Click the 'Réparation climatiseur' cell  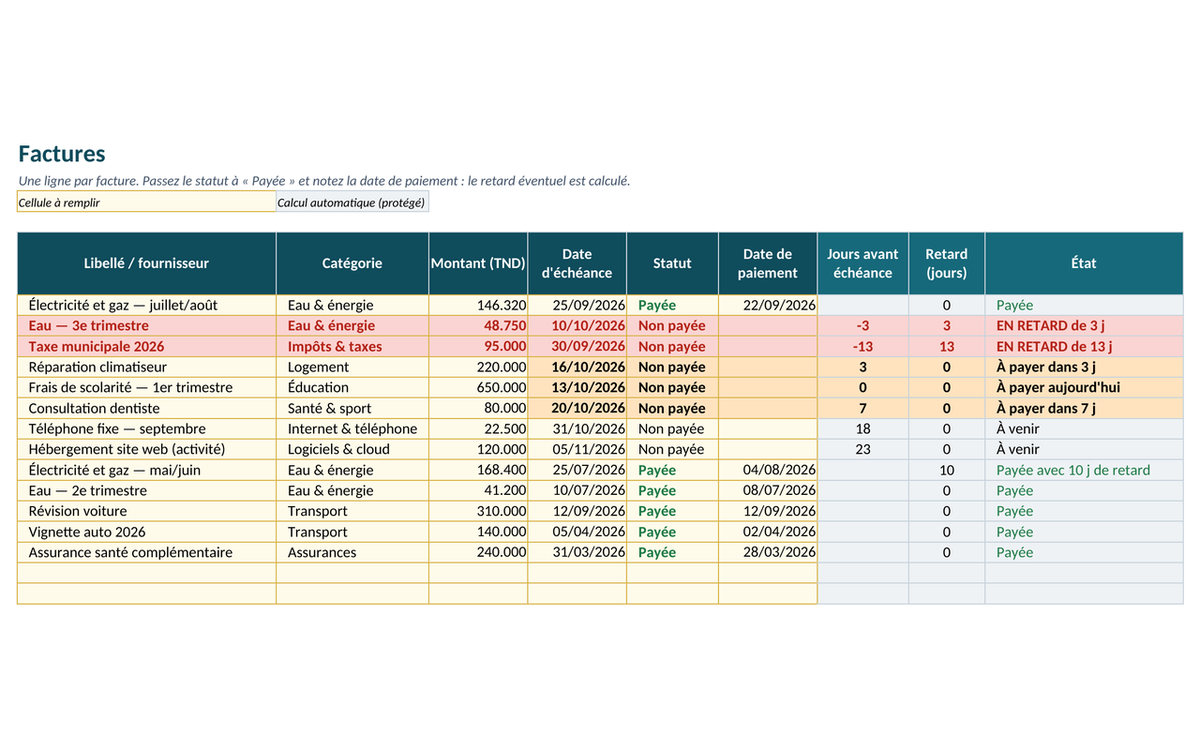(x=146, y=367)
